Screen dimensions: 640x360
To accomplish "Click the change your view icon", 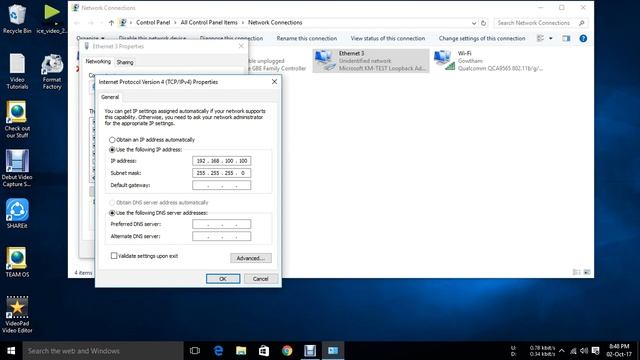I will (540, 38).
